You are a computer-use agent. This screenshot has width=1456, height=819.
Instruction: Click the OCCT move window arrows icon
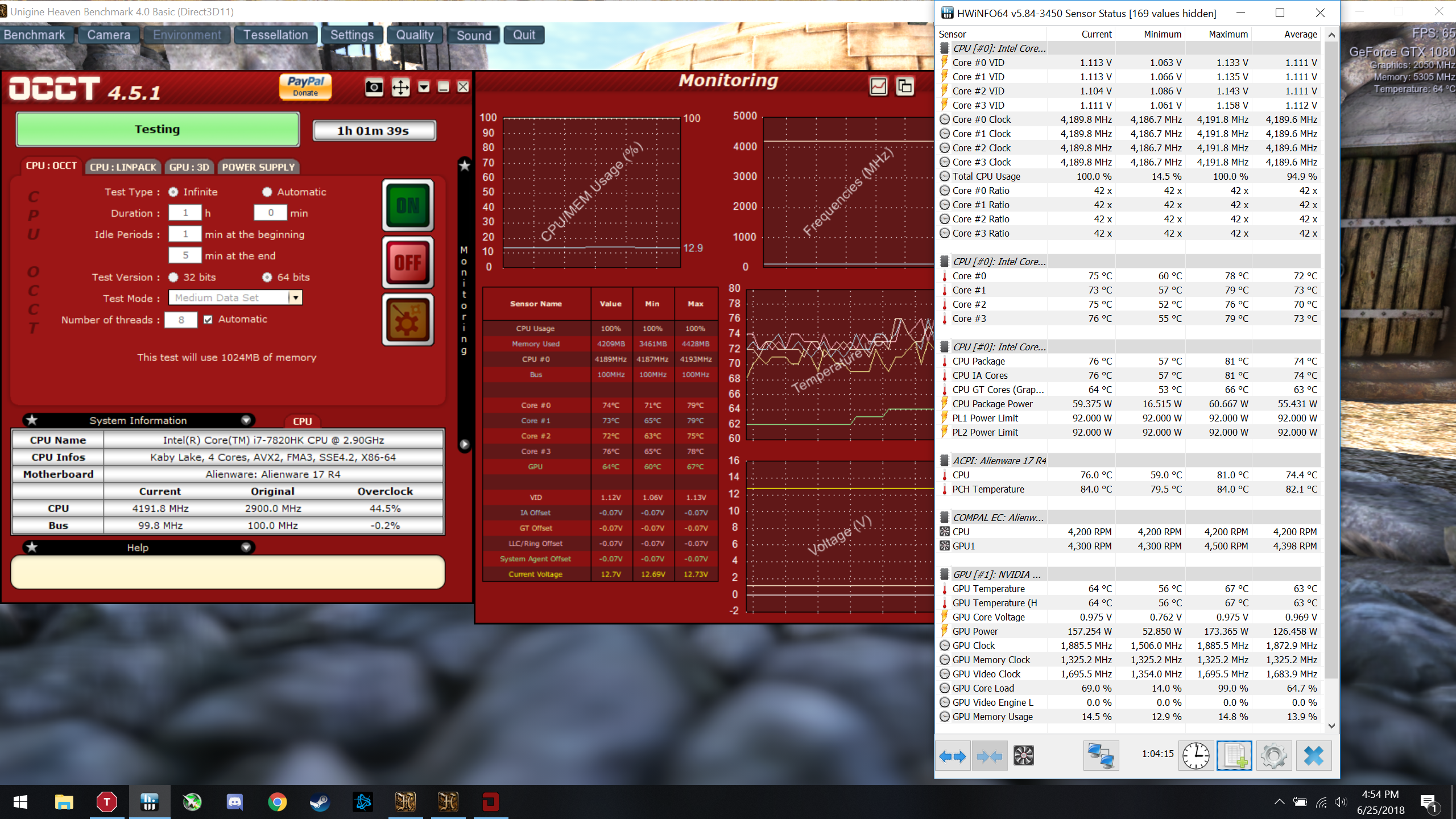[400, 87]
